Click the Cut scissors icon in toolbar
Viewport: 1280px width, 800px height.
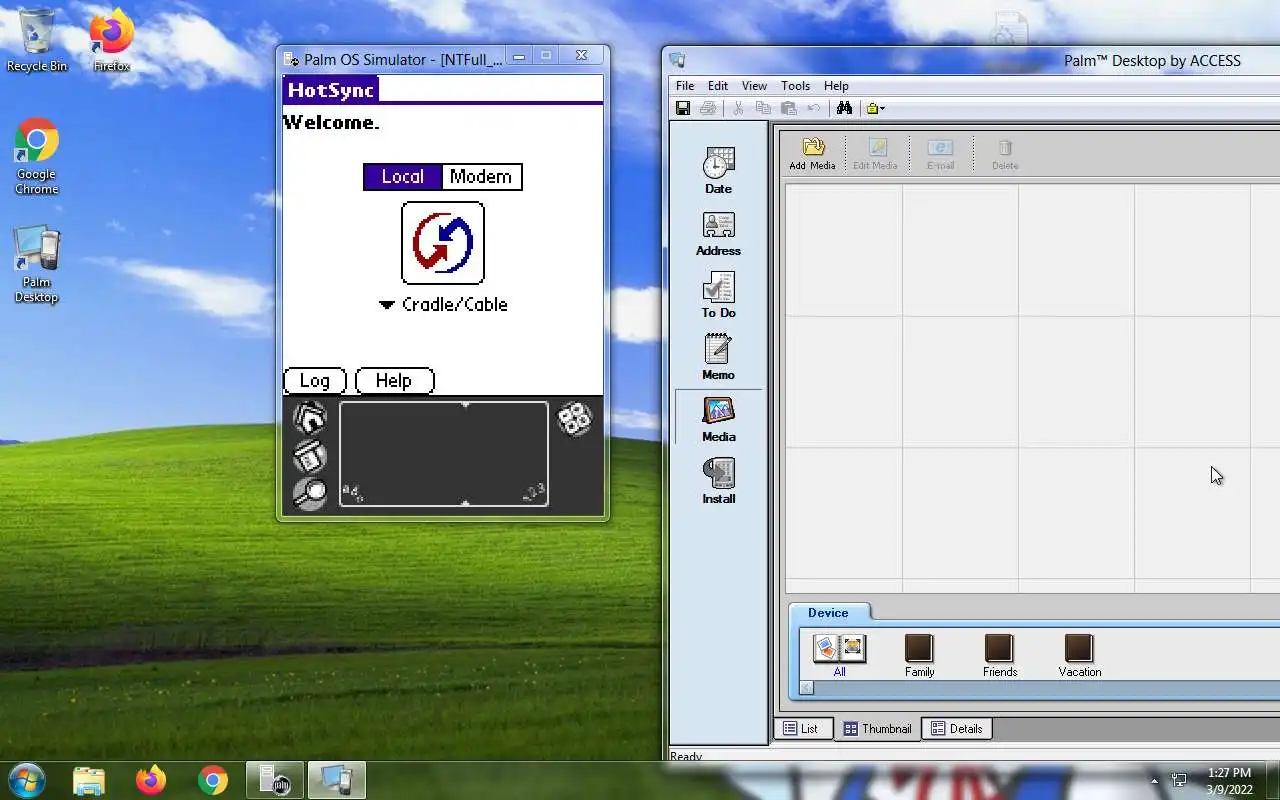tap(738, 108)
